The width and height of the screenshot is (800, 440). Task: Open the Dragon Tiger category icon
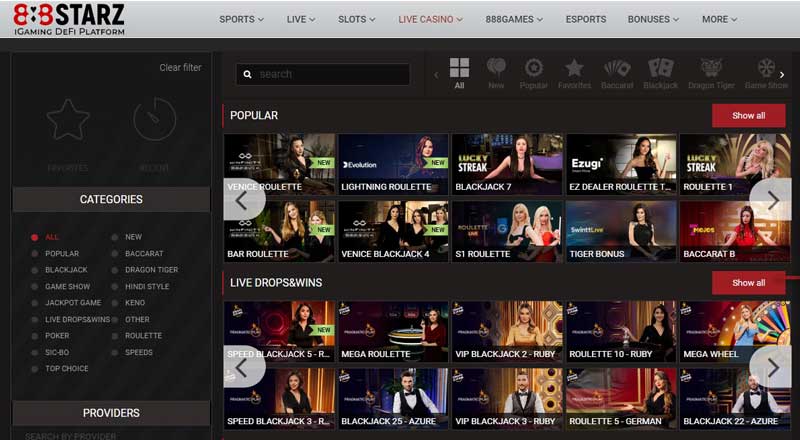(711, 67)
